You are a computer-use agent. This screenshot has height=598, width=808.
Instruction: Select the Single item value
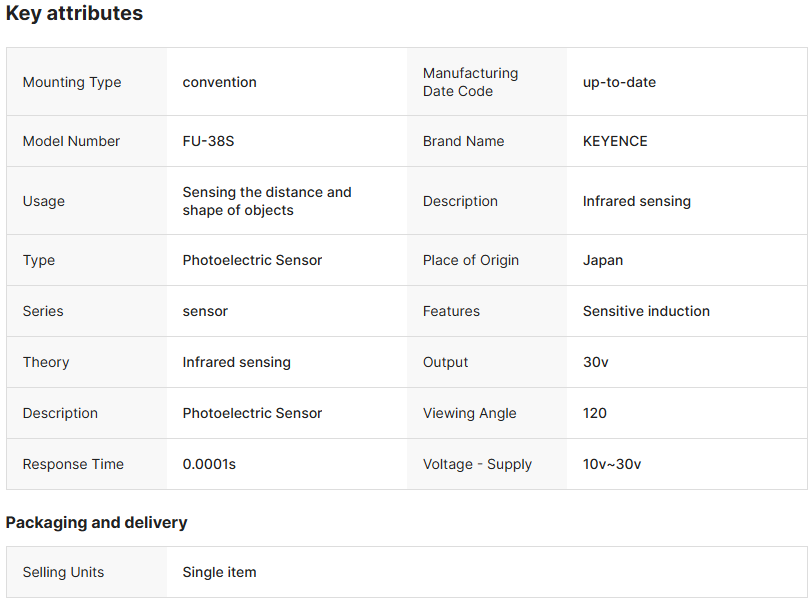219,572
